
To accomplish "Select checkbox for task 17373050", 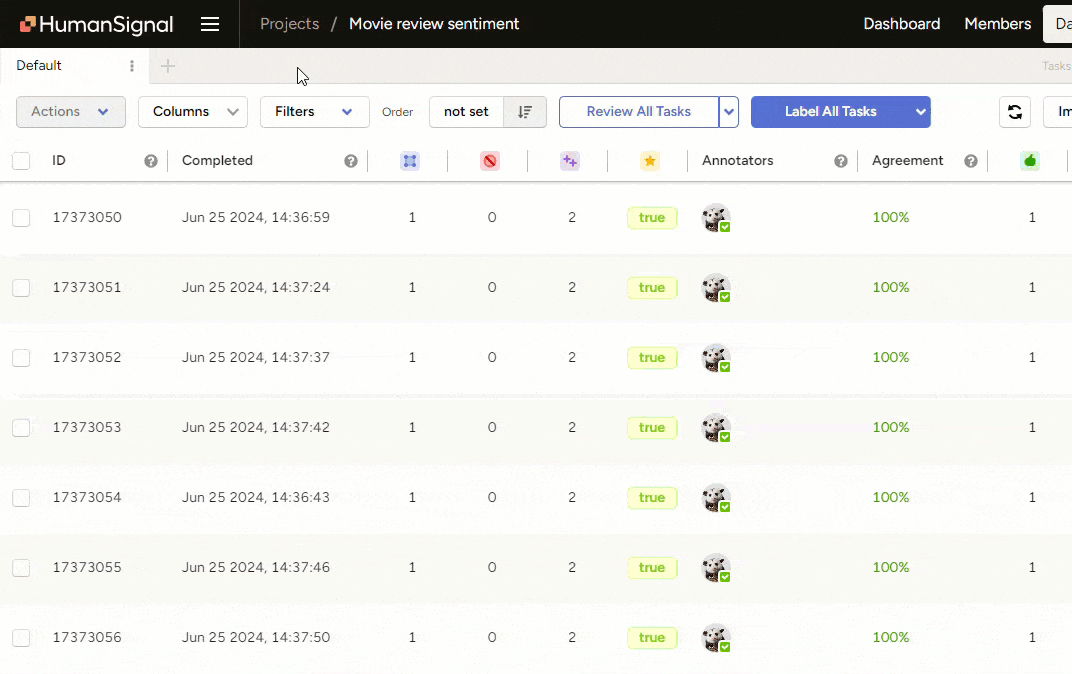I will click(x=21, y=218).
